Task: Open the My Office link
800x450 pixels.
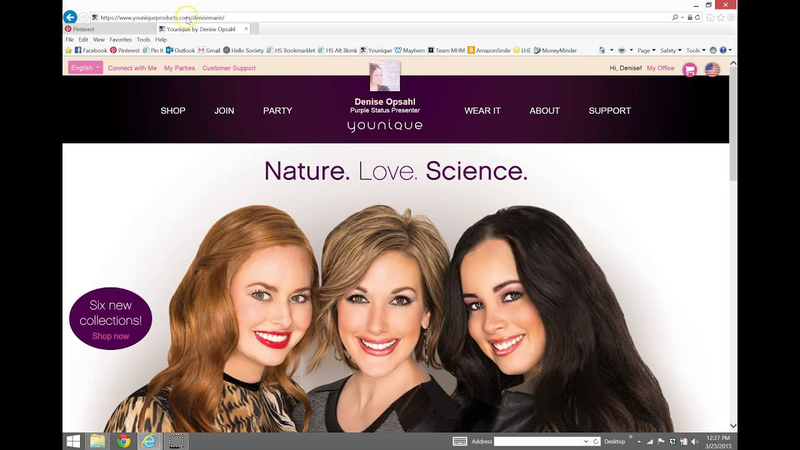Action: (660, 68)
